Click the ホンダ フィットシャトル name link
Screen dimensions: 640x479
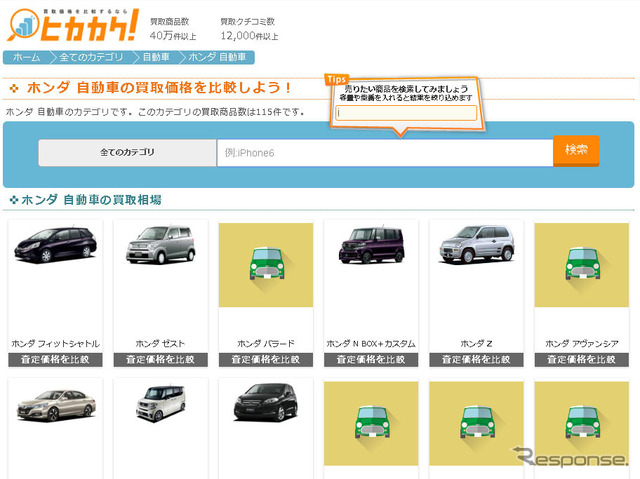pos(56,344)
